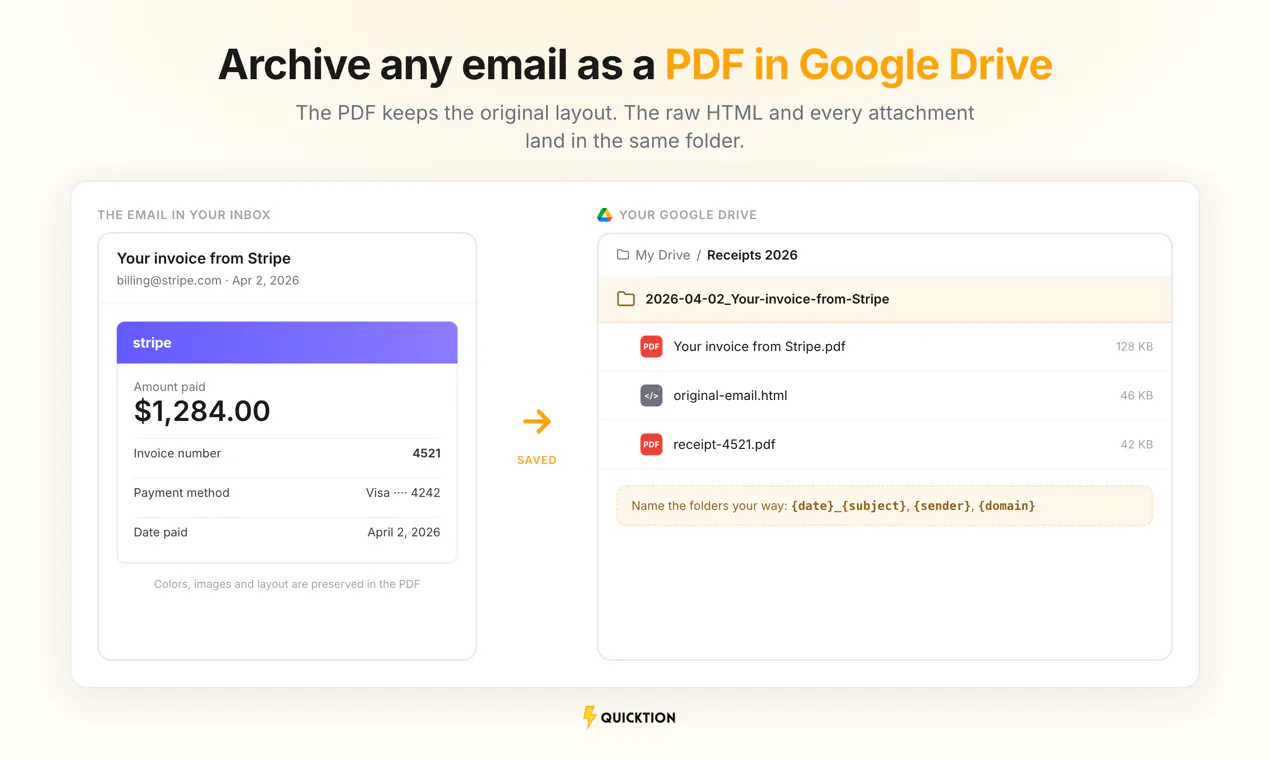
Task: Click the My Drive folder icon in breadcrumb
Action: [x=623, y=255]
